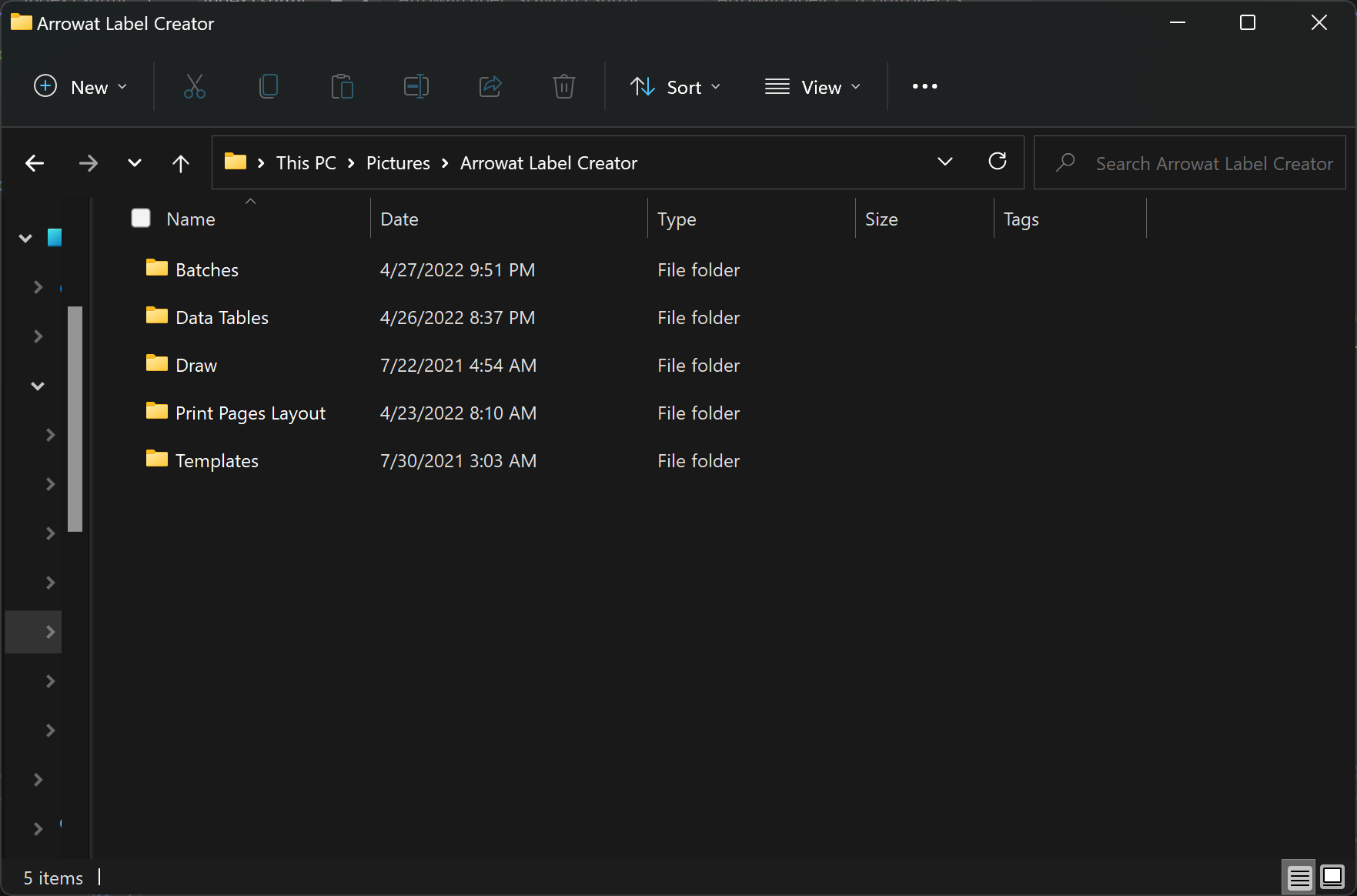Switch to details view in status bar
The image size is (1357, 896).
pos(1299,878)
